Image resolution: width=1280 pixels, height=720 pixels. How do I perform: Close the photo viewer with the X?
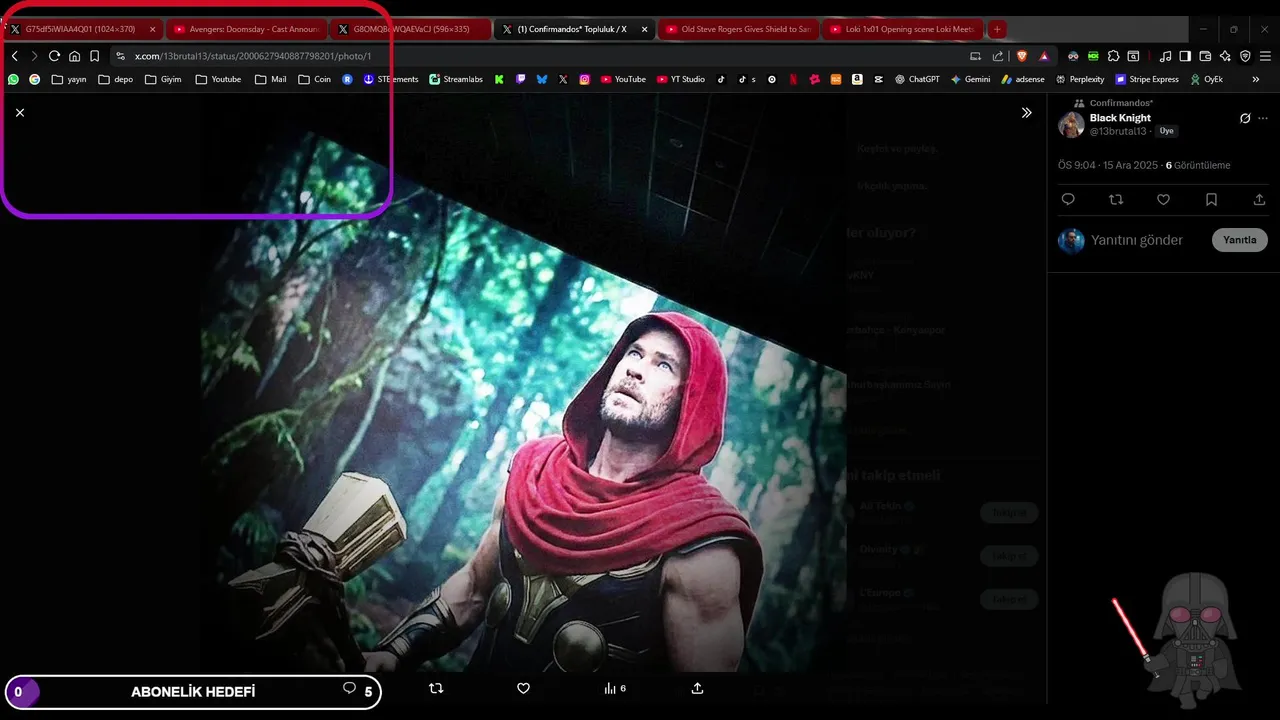tap(20, 113)
